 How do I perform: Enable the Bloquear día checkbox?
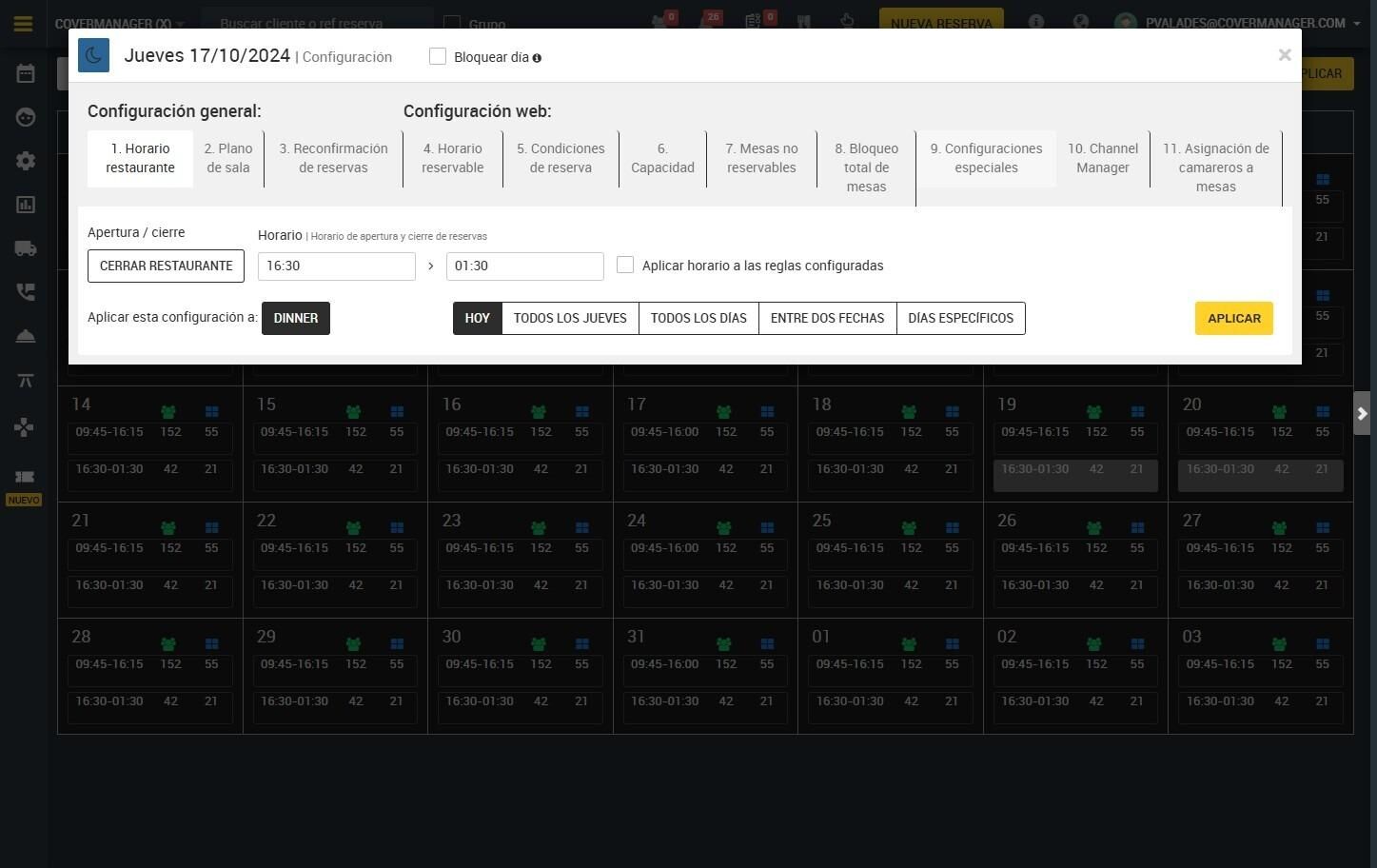438,56
